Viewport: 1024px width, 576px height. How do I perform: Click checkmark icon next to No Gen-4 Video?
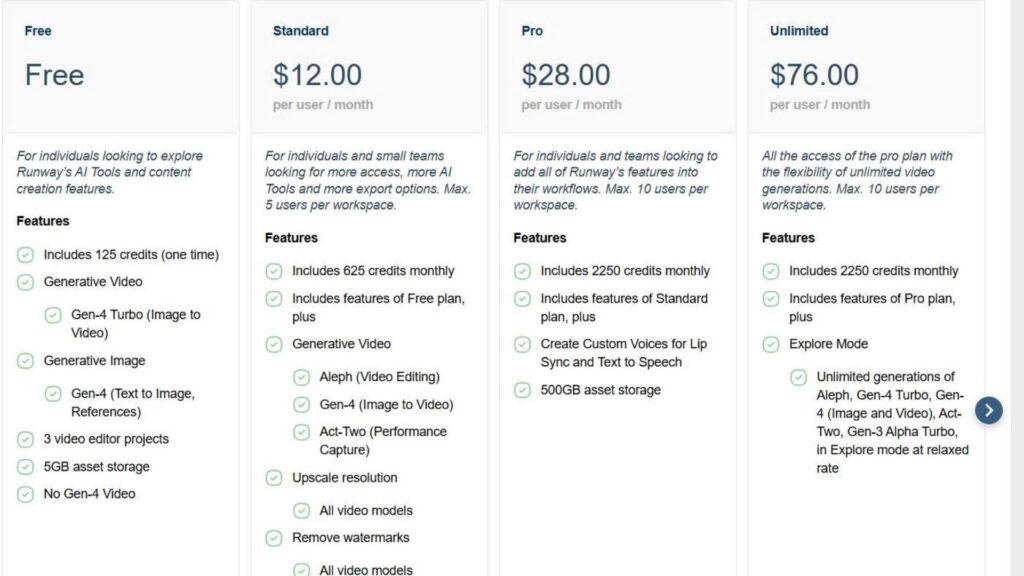click(x=25, y=494)
